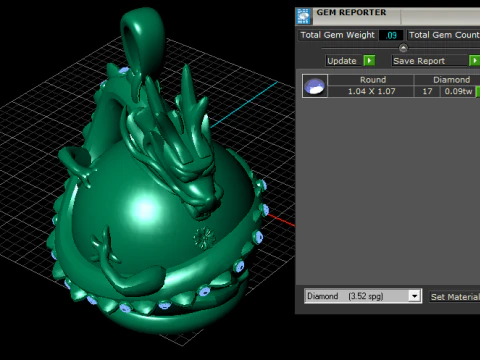This screenshot has height=360, width=480.
Task: Click the green button after 0.09tw cell
Action: (x=478, y=91)
